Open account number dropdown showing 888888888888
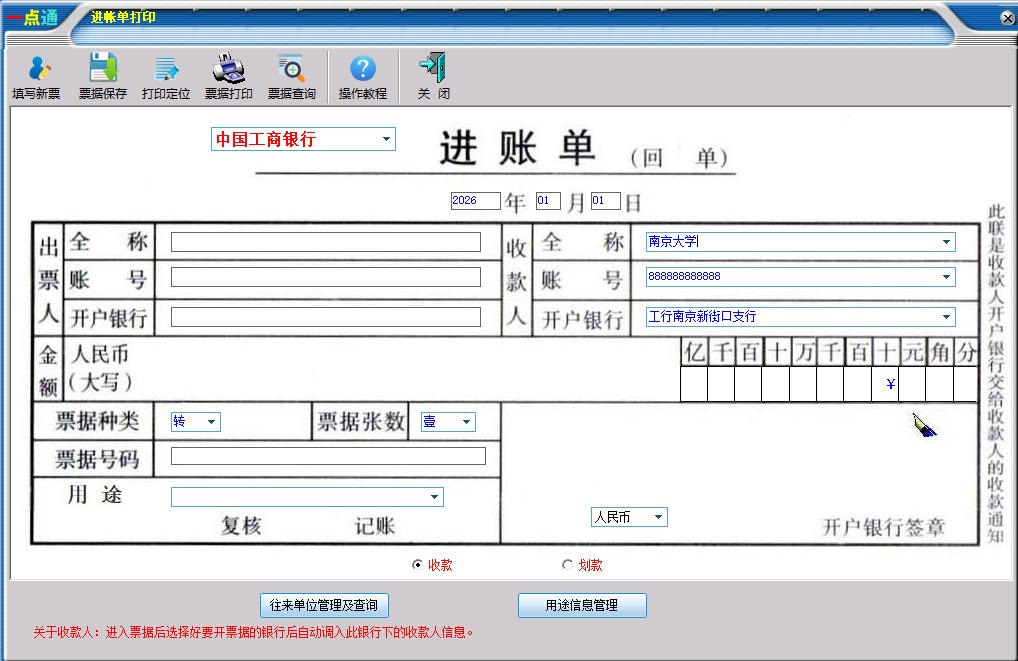 pyautogui.click(x=946, y=276)
